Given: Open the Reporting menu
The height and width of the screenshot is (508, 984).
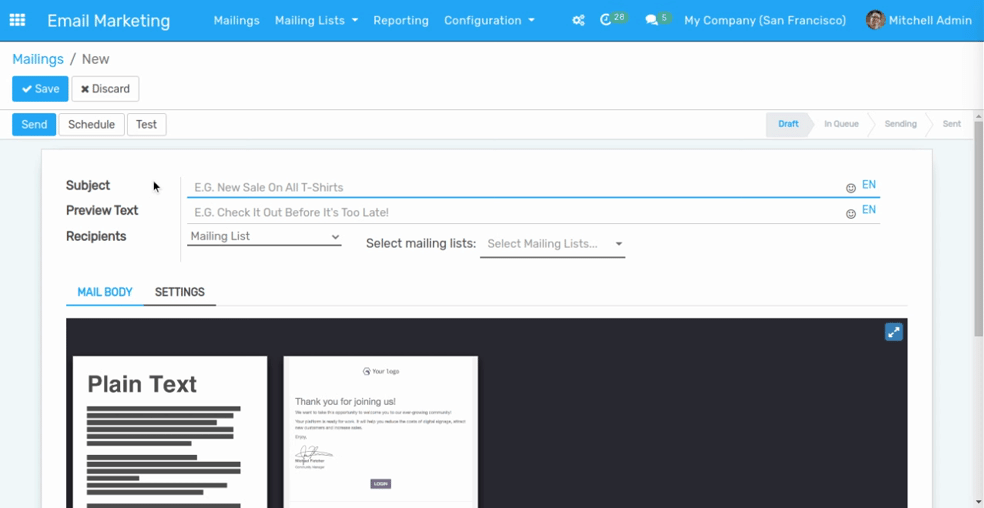Looking at the screenshot, I should pyautogui.click(x=401, y=20).
